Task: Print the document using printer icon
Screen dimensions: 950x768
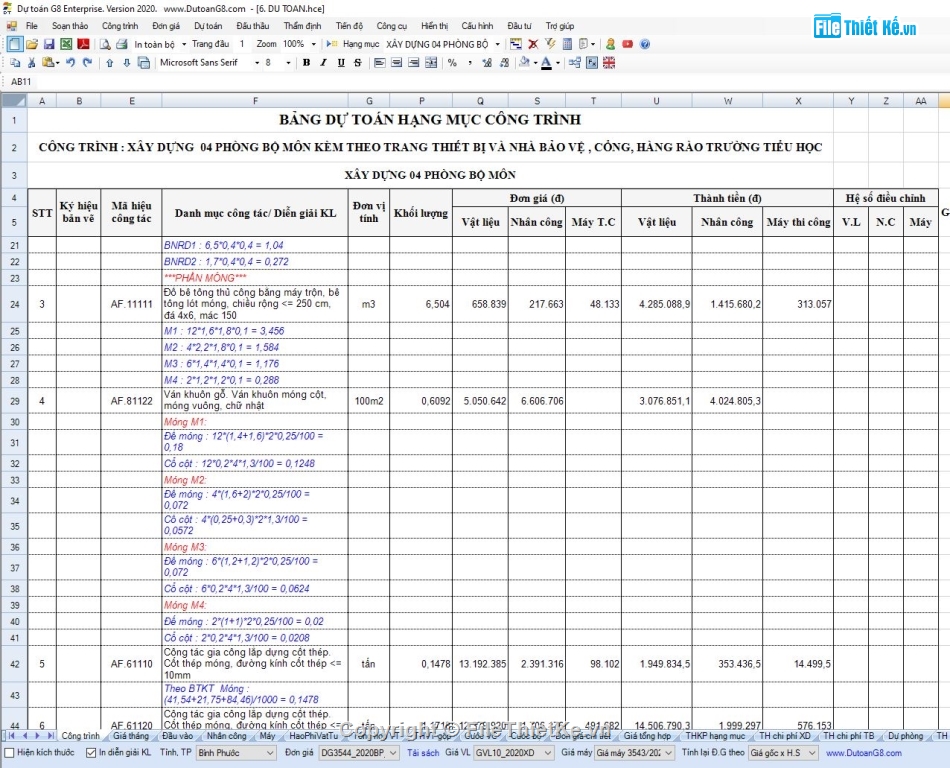Action: tap(122, 44)
